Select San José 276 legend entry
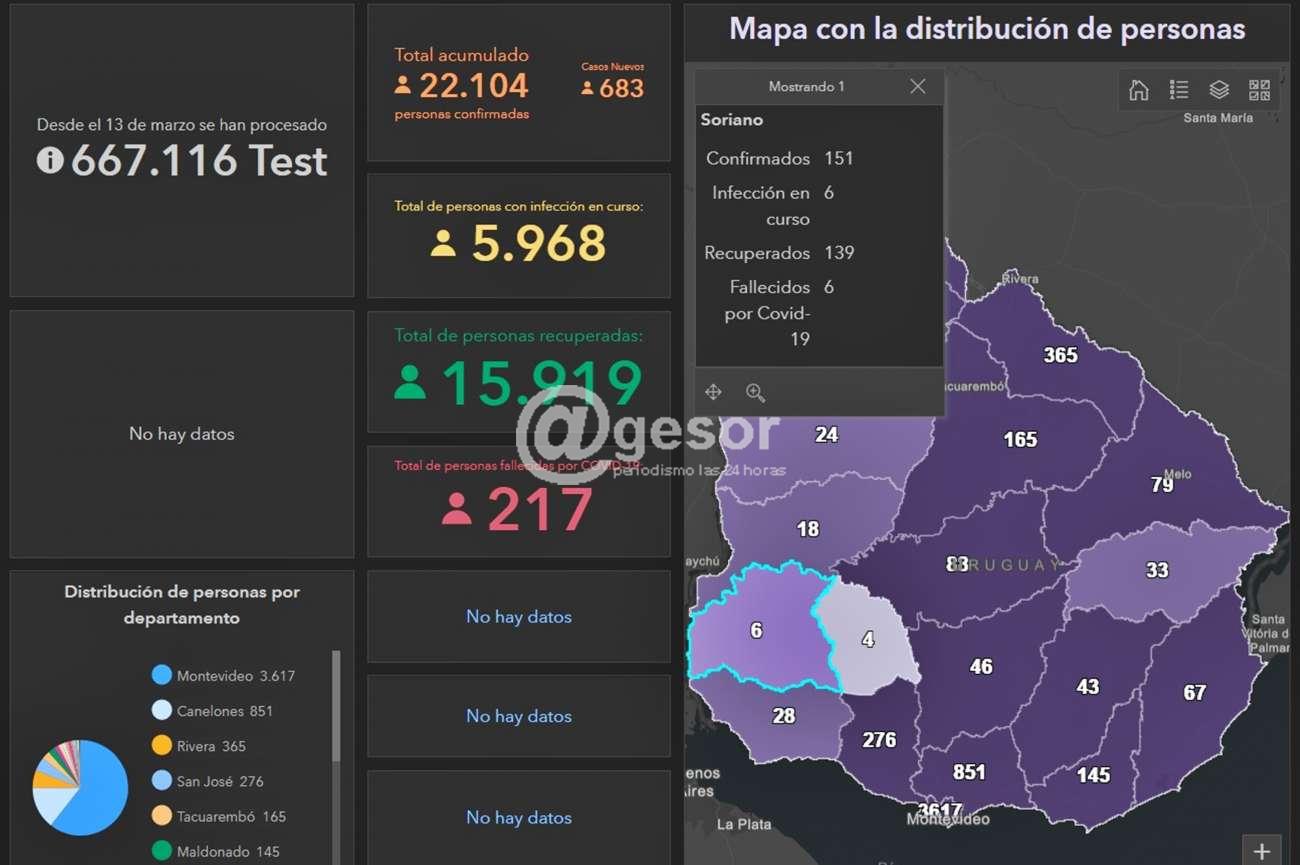Image resolution: width=1300 pixels, height=865 pixels. [x=219, y=781]
